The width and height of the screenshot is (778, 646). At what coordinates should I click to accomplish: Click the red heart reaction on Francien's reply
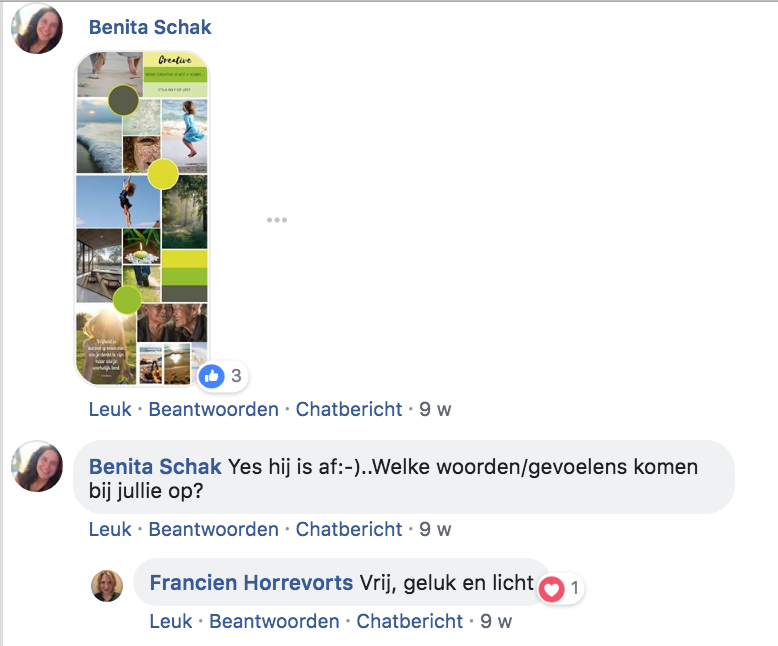tap(552, 589)
